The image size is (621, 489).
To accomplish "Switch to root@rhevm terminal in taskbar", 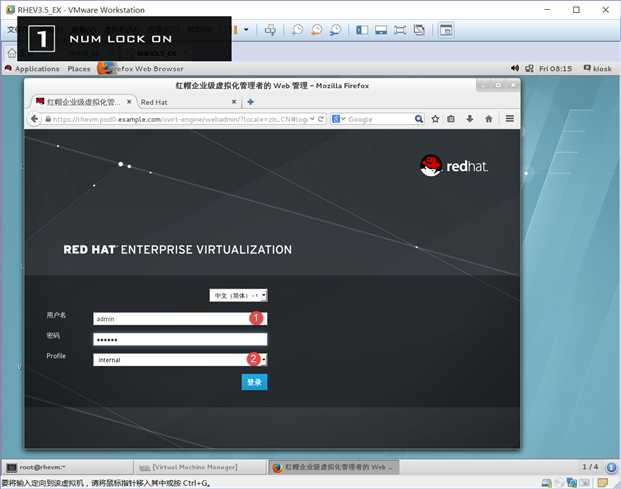I will 67,467.
